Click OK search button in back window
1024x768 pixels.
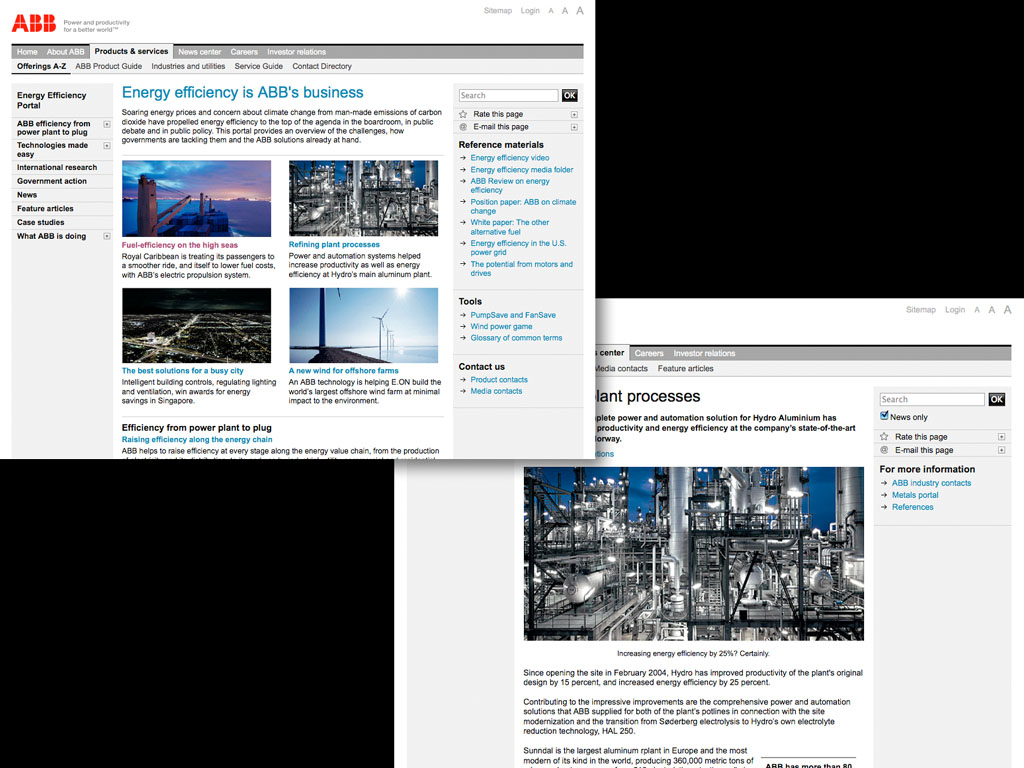pos(997,399)
